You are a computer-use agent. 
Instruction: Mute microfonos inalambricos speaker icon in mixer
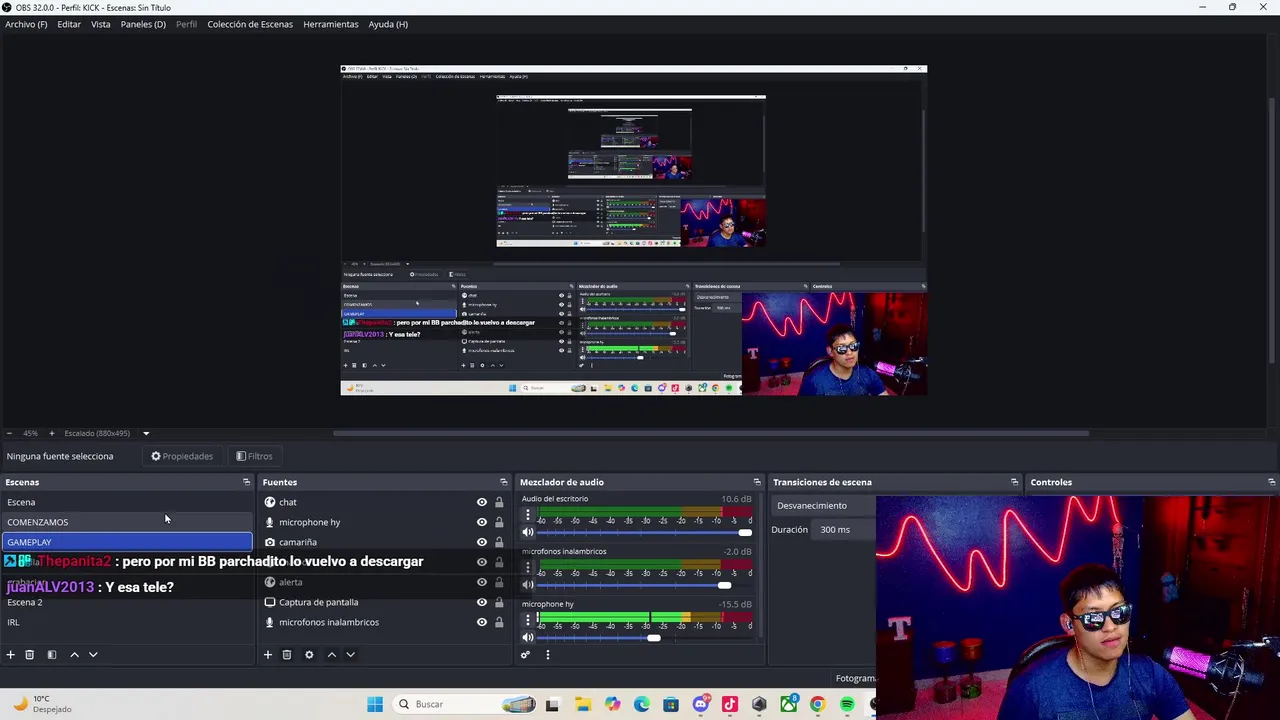click(528, 585)
